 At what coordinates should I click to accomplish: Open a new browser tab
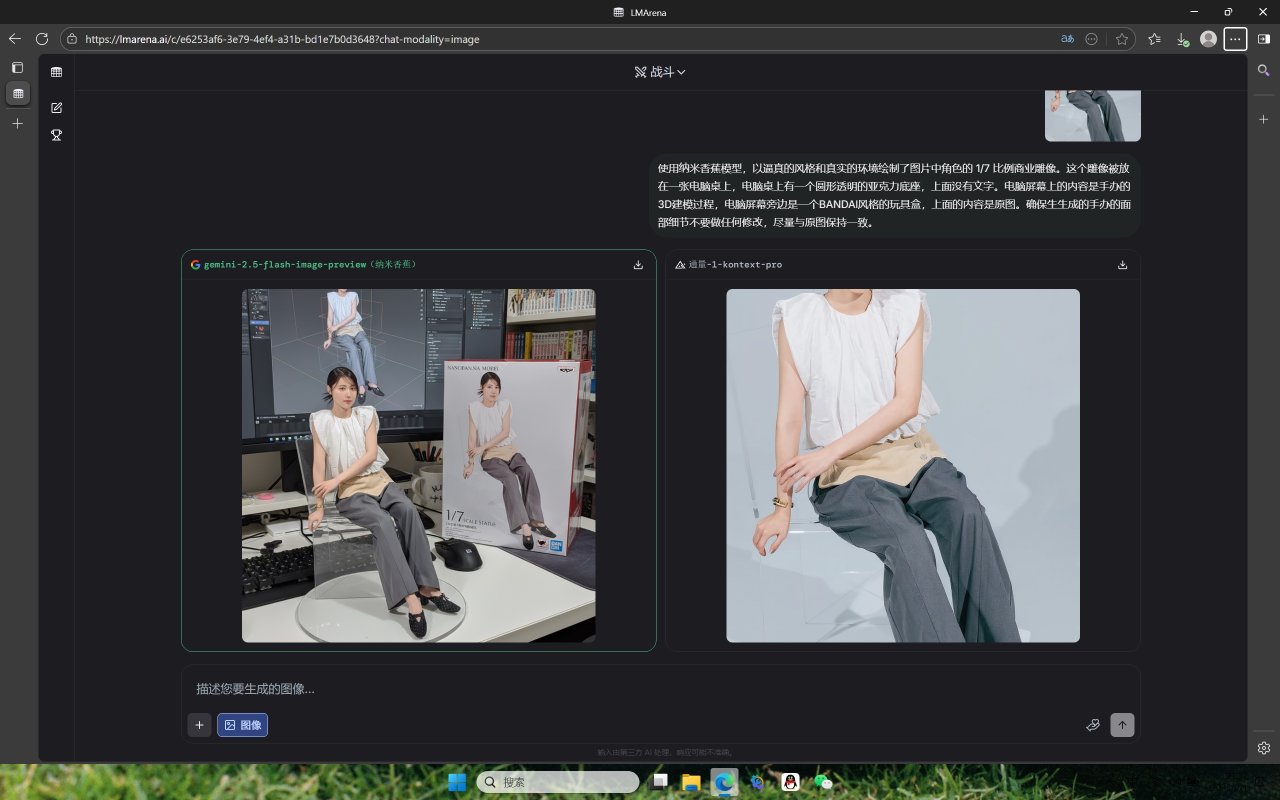(17, 123)
